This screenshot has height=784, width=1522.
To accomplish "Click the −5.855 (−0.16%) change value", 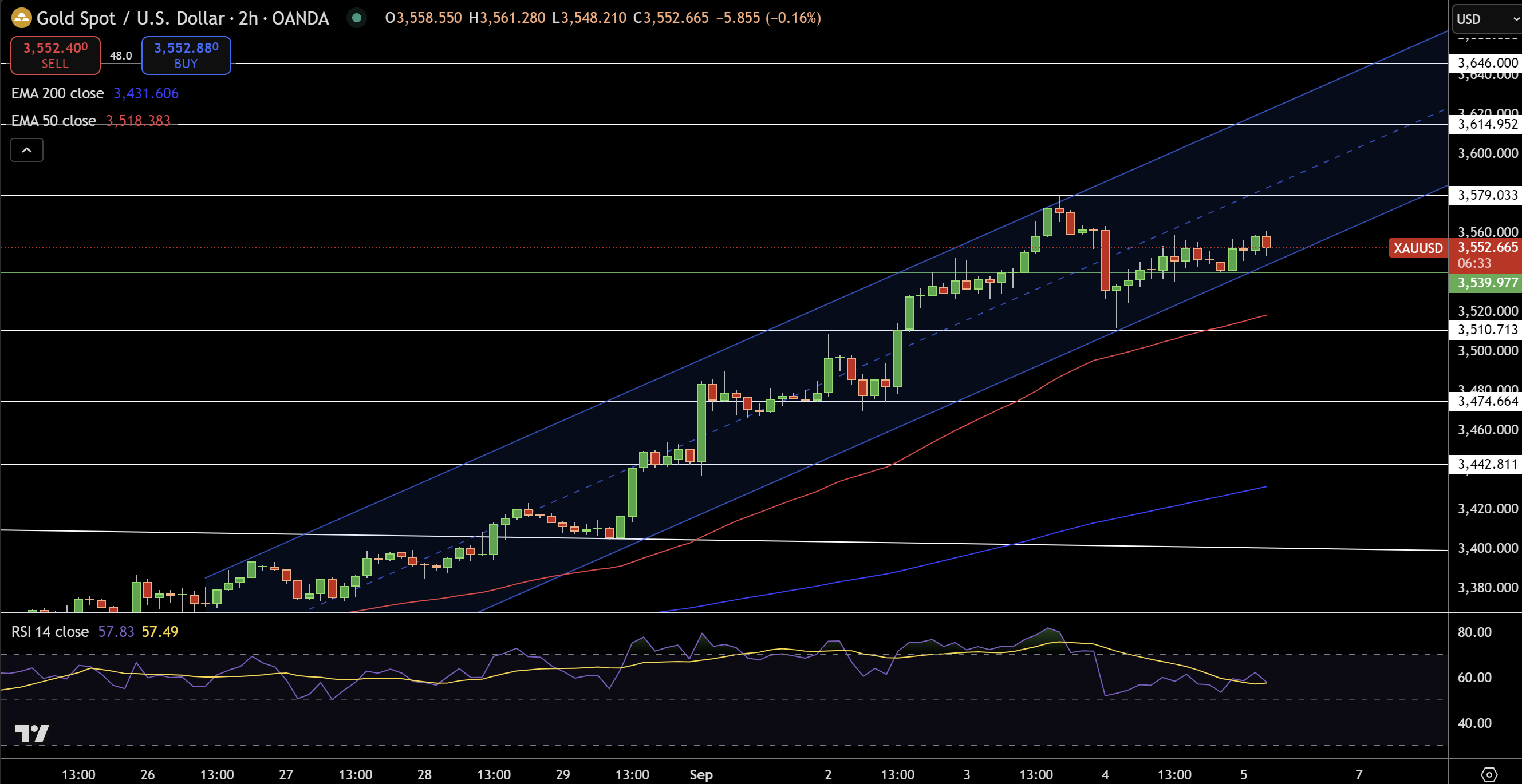I will click(768, 18).
